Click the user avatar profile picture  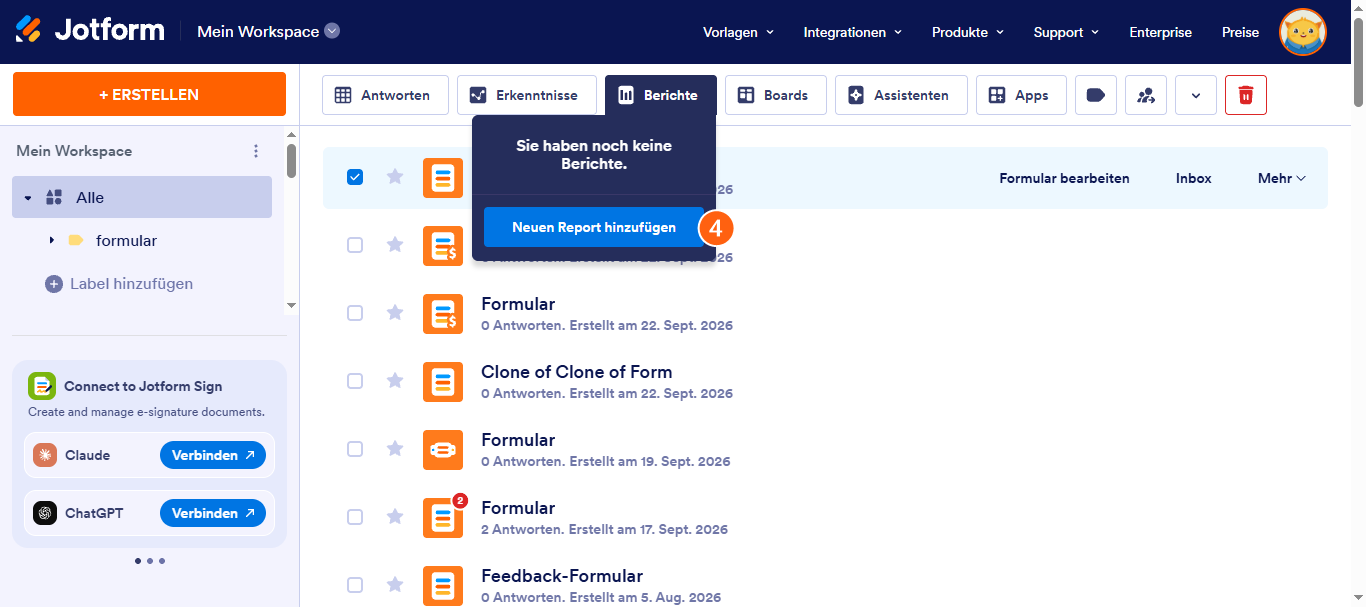(1303, 32)
